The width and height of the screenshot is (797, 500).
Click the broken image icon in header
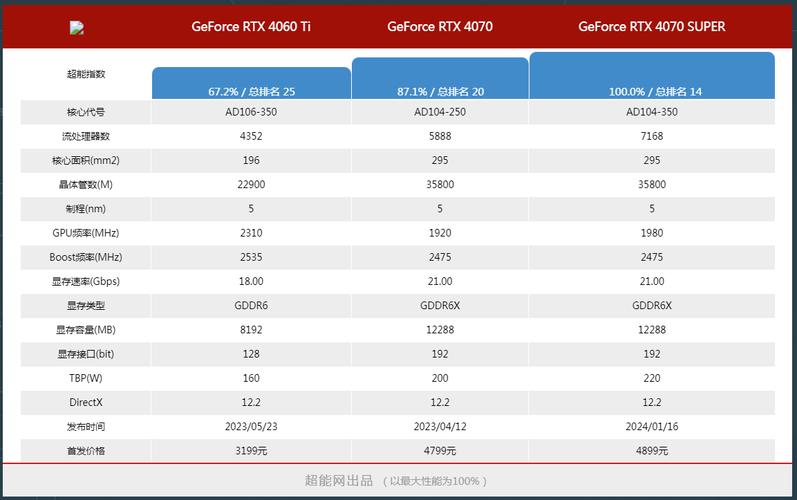tap(77, 28)
